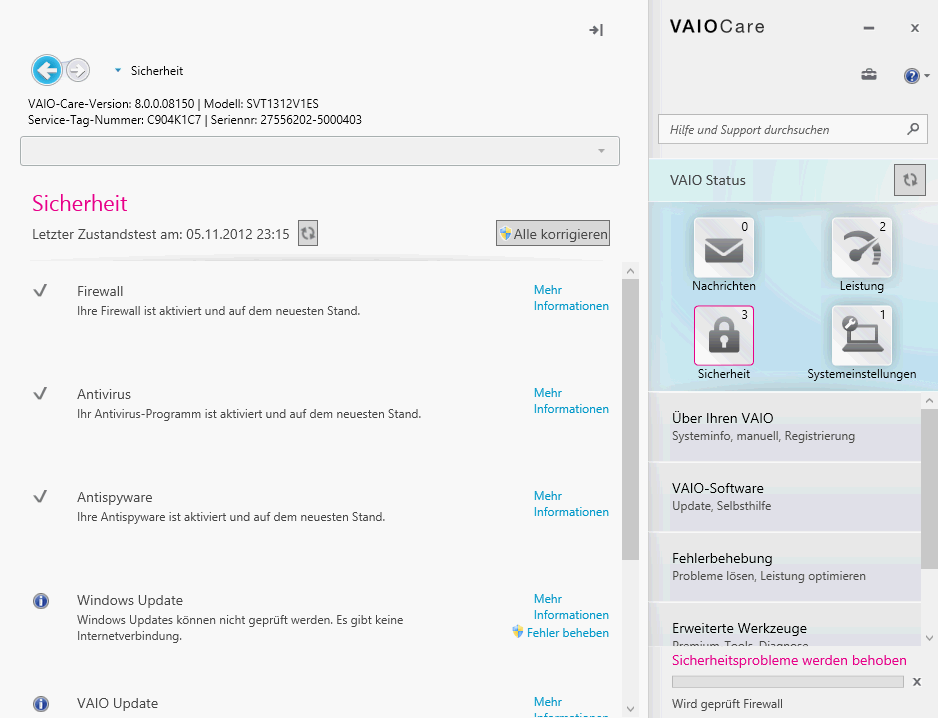Click the Antispyware heading text
938x718 pixels.
click(114, 497)
